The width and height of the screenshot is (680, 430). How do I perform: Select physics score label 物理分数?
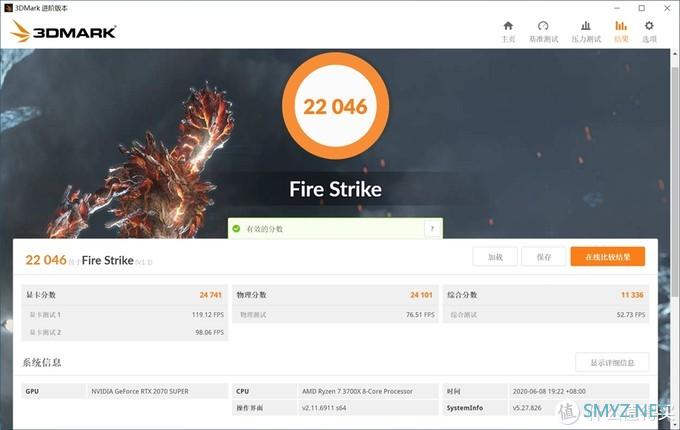click(x=252, y=295)
